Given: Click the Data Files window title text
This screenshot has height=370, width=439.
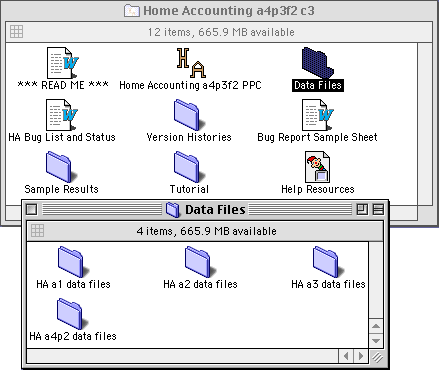Looking at the screenshot, I should point(215,210).
